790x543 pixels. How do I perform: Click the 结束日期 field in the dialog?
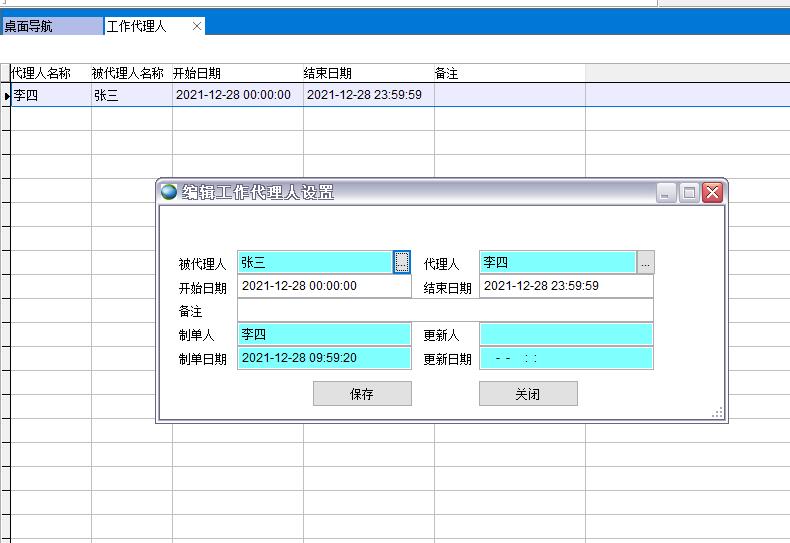[x=566, y=286]
